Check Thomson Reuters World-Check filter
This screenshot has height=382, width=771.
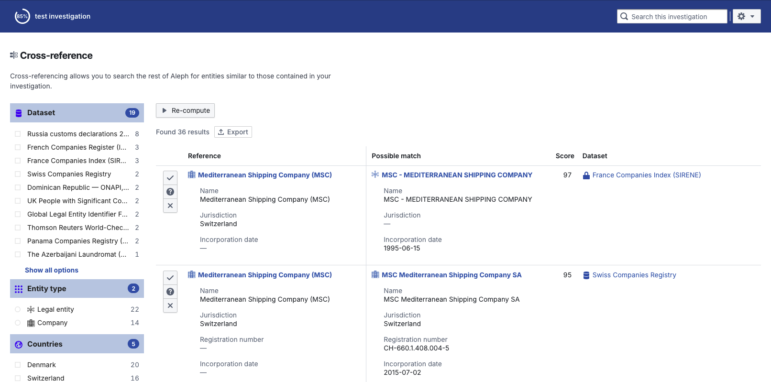pyautogui.click(x=18, y=228)
